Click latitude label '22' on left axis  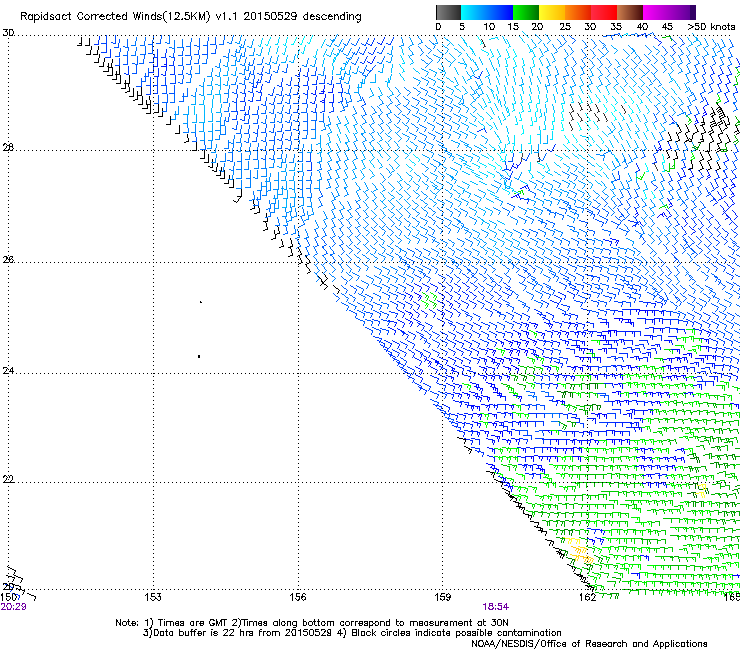(x=8, y=479)
